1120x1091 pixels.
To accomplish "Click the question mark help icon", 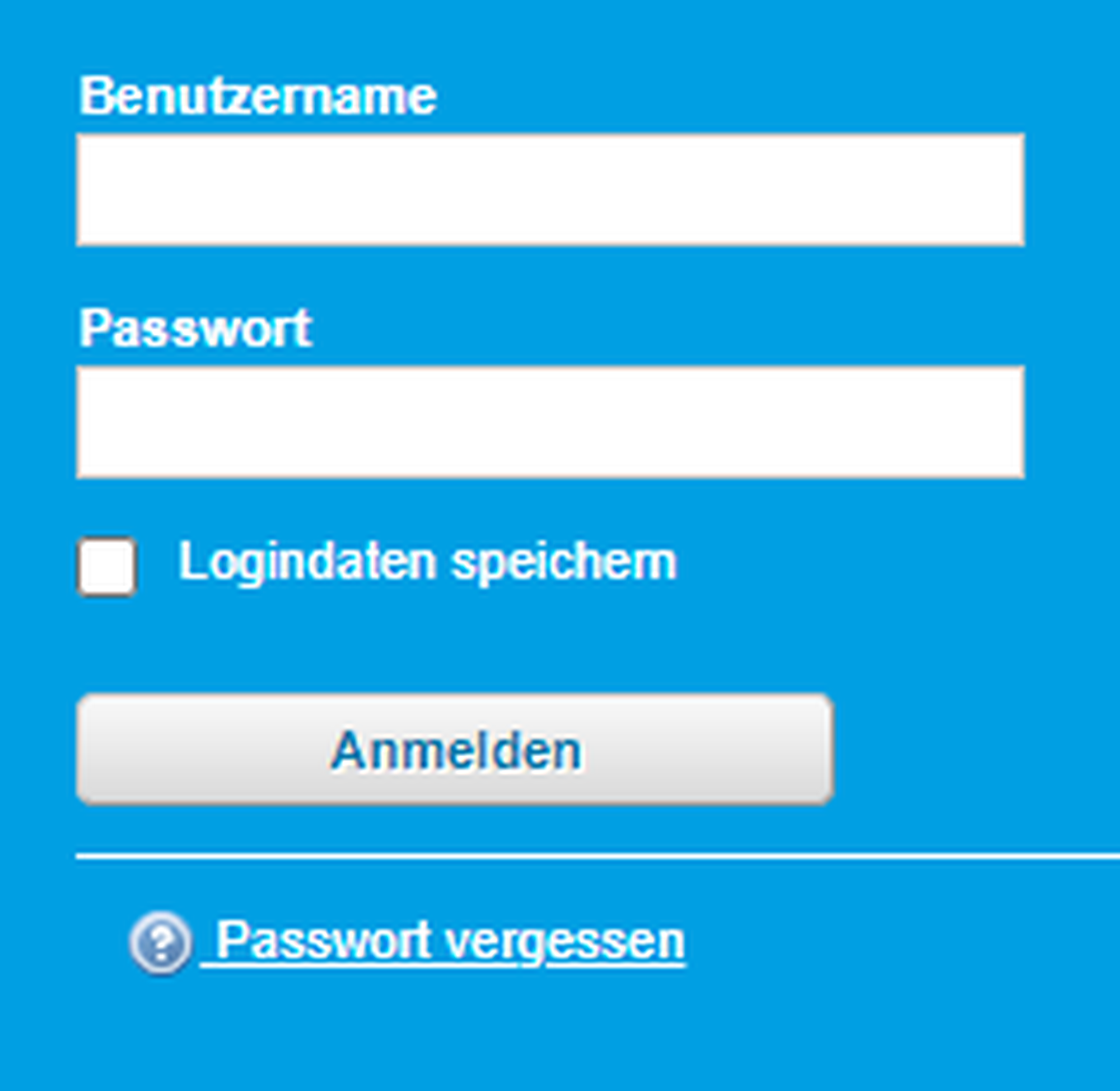I will [161, 942].
